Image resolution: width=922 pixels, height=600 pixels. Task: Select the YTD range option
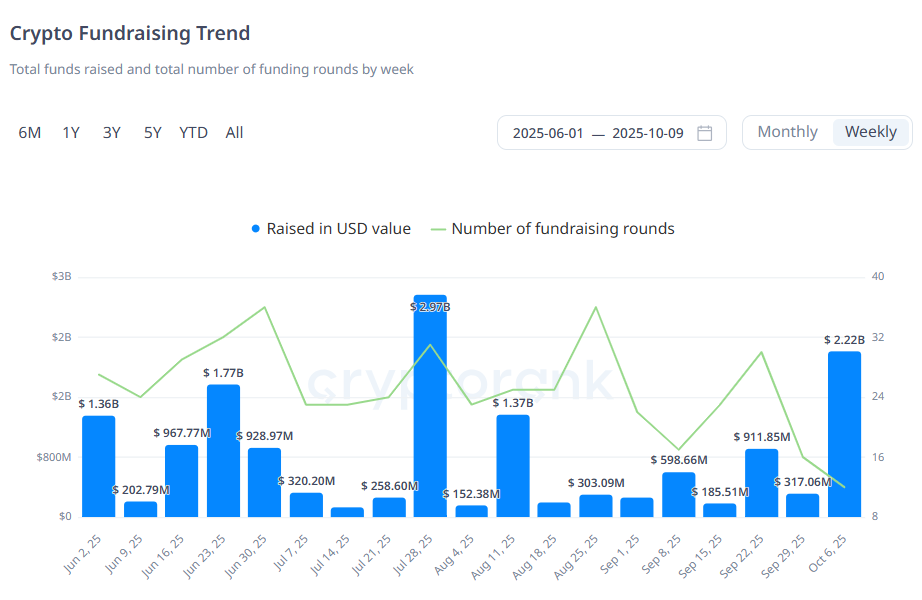click(x=193, y=133)
